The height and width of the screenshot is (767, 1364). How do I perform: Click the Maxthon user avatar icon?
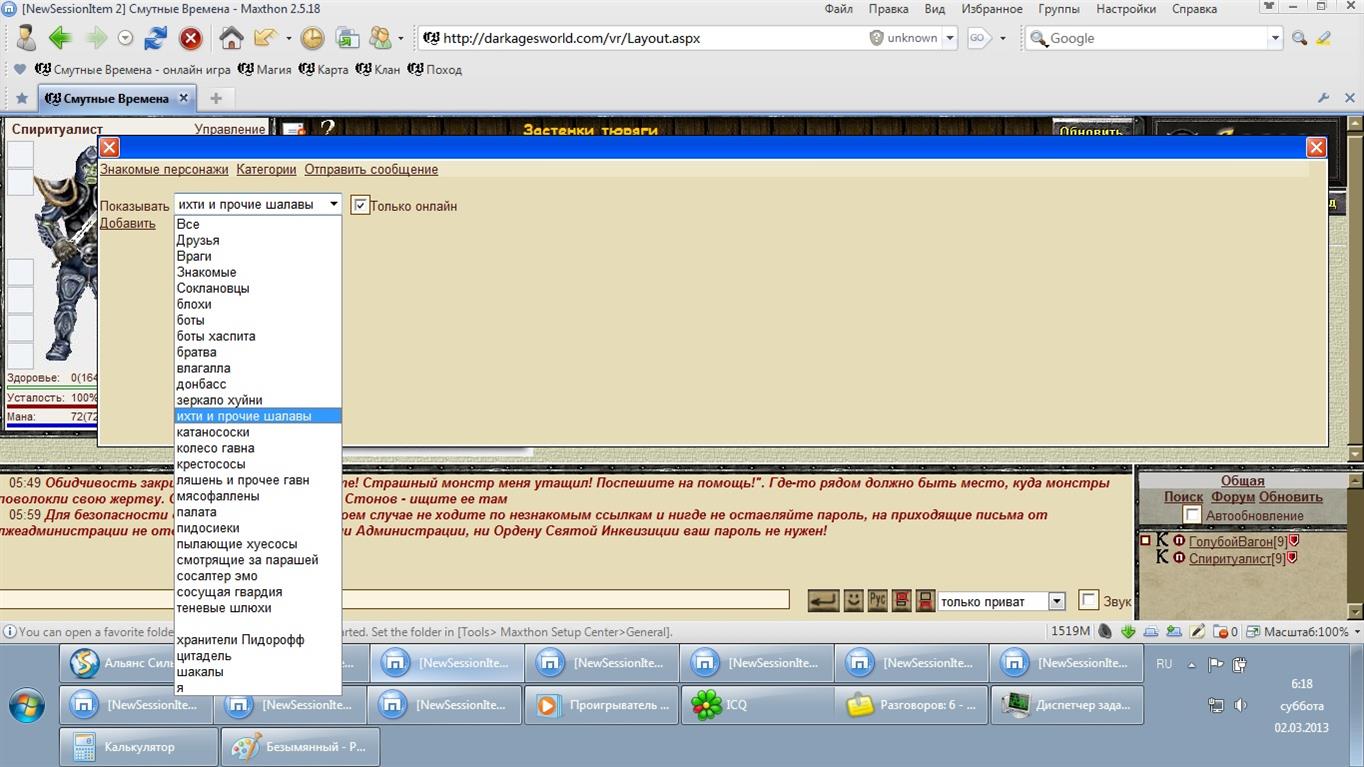pyautogui.click(x=25, y=38)
